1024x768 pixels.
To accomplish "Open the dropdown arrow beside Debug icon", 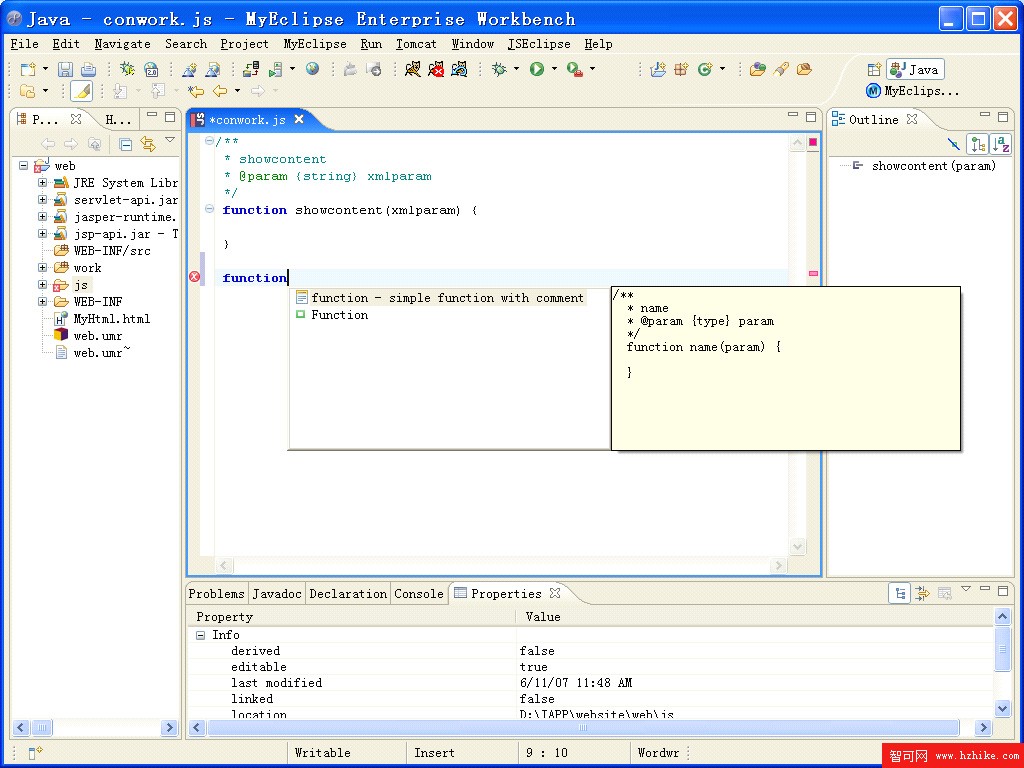I will pyautogui.click(x=517, y=69).
